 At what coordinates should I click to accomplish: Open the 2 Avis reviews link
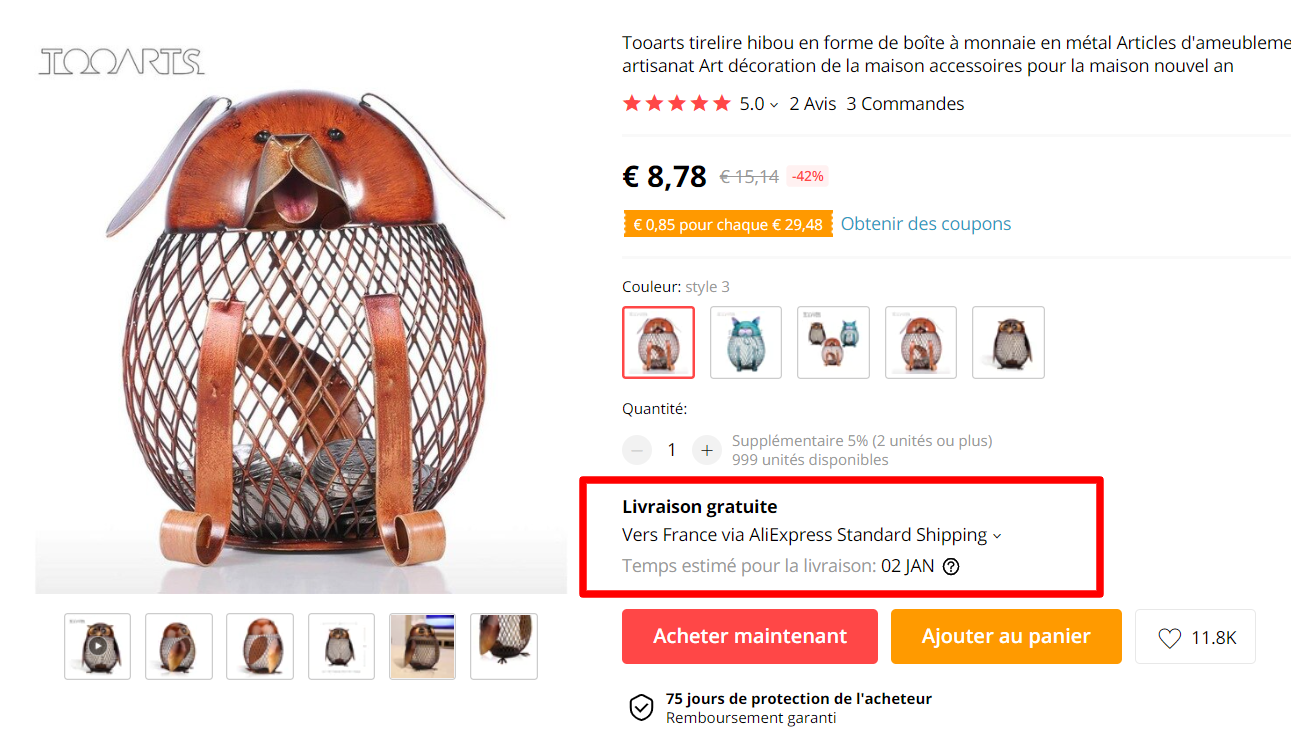tap(812, 104)
